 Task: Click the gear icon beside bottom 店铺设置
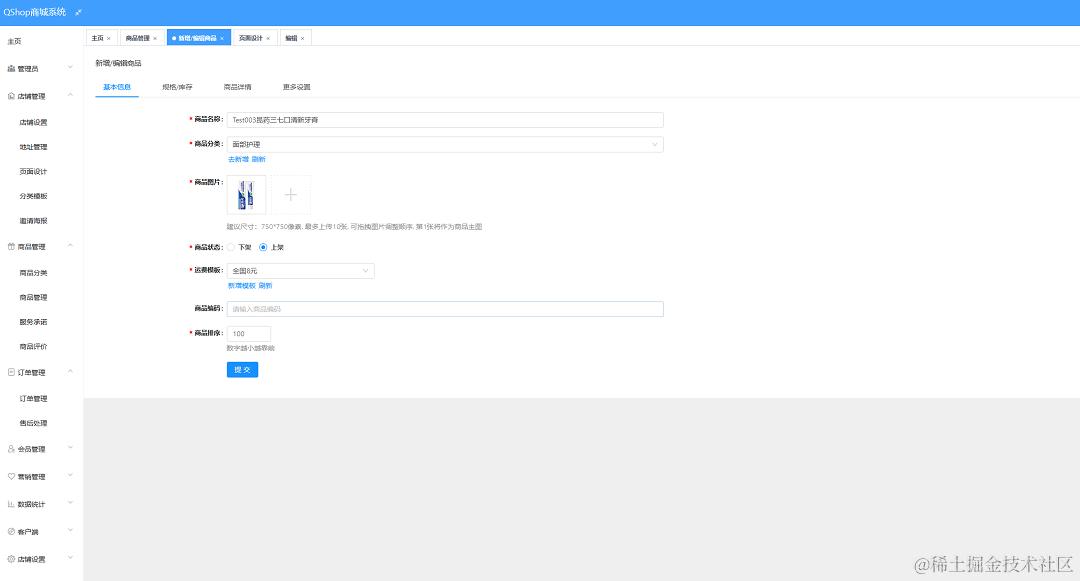pos(11,559)
